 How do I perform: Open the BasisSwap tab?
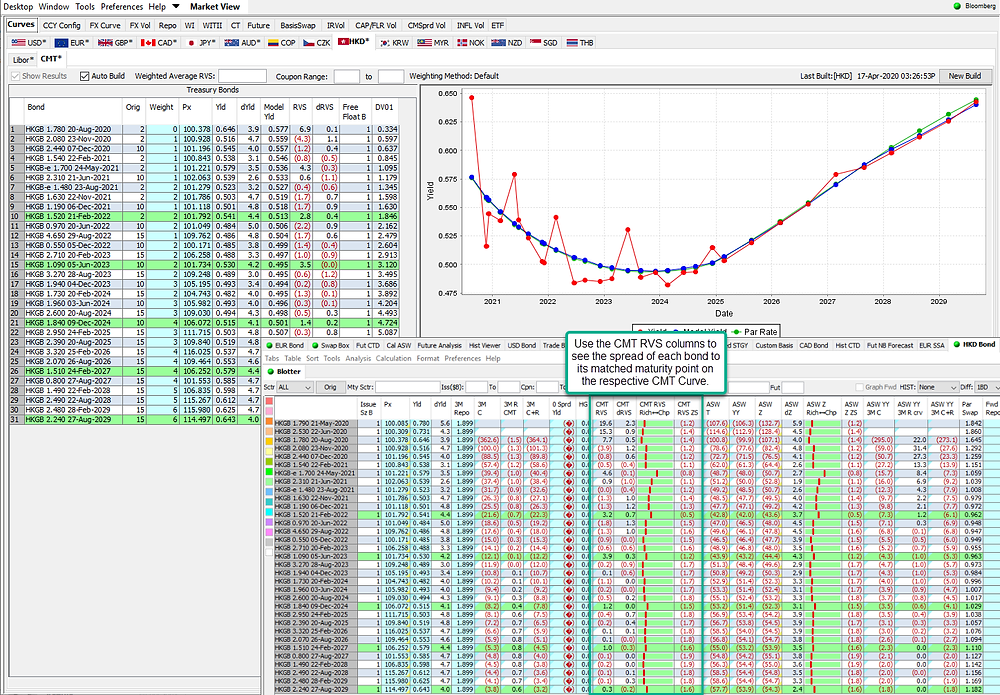298,26
